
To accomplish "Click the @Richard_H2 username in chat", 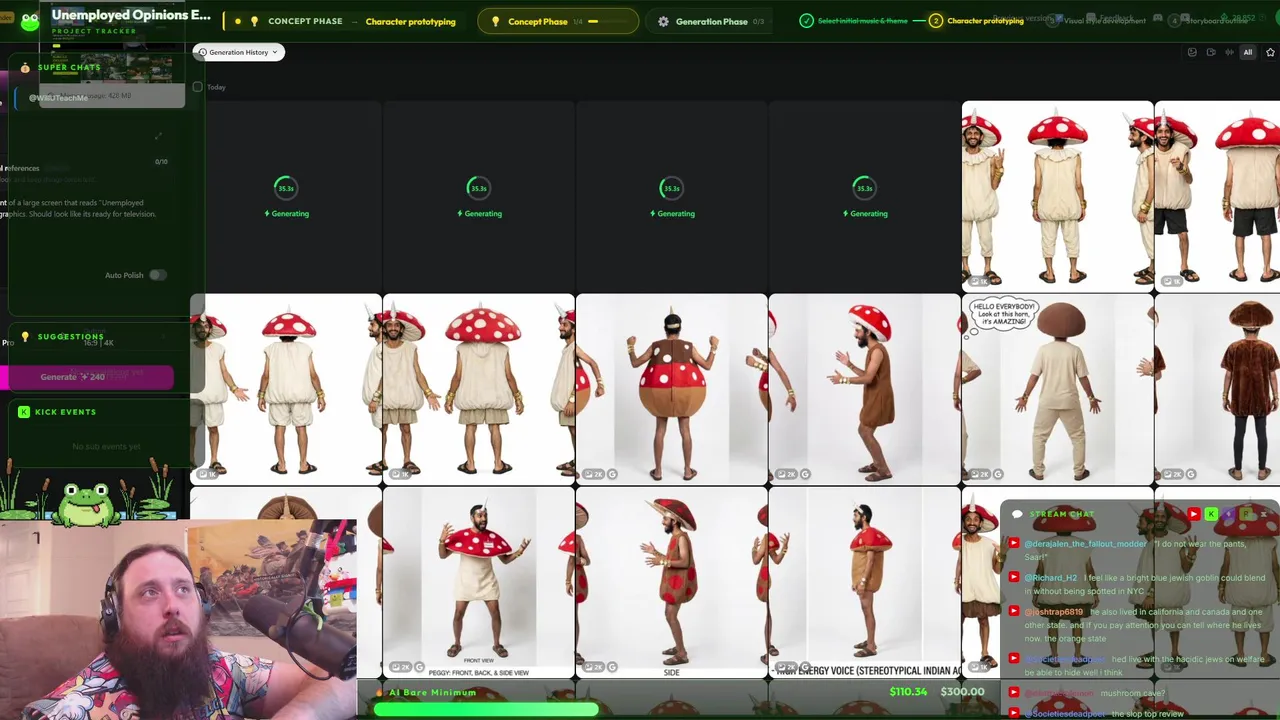I will point(1050,578).
